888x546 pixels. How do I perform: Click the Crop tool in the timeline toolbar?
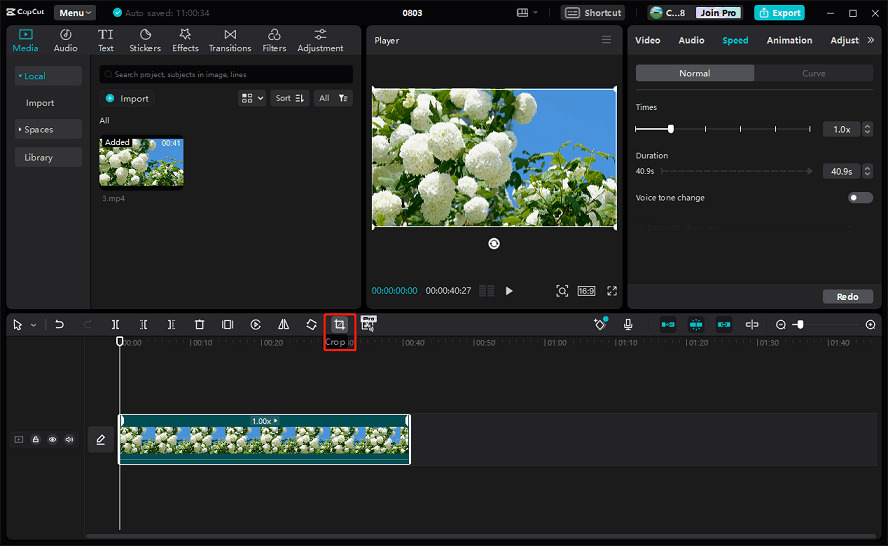pyautogui.click(x=339, y=325)
